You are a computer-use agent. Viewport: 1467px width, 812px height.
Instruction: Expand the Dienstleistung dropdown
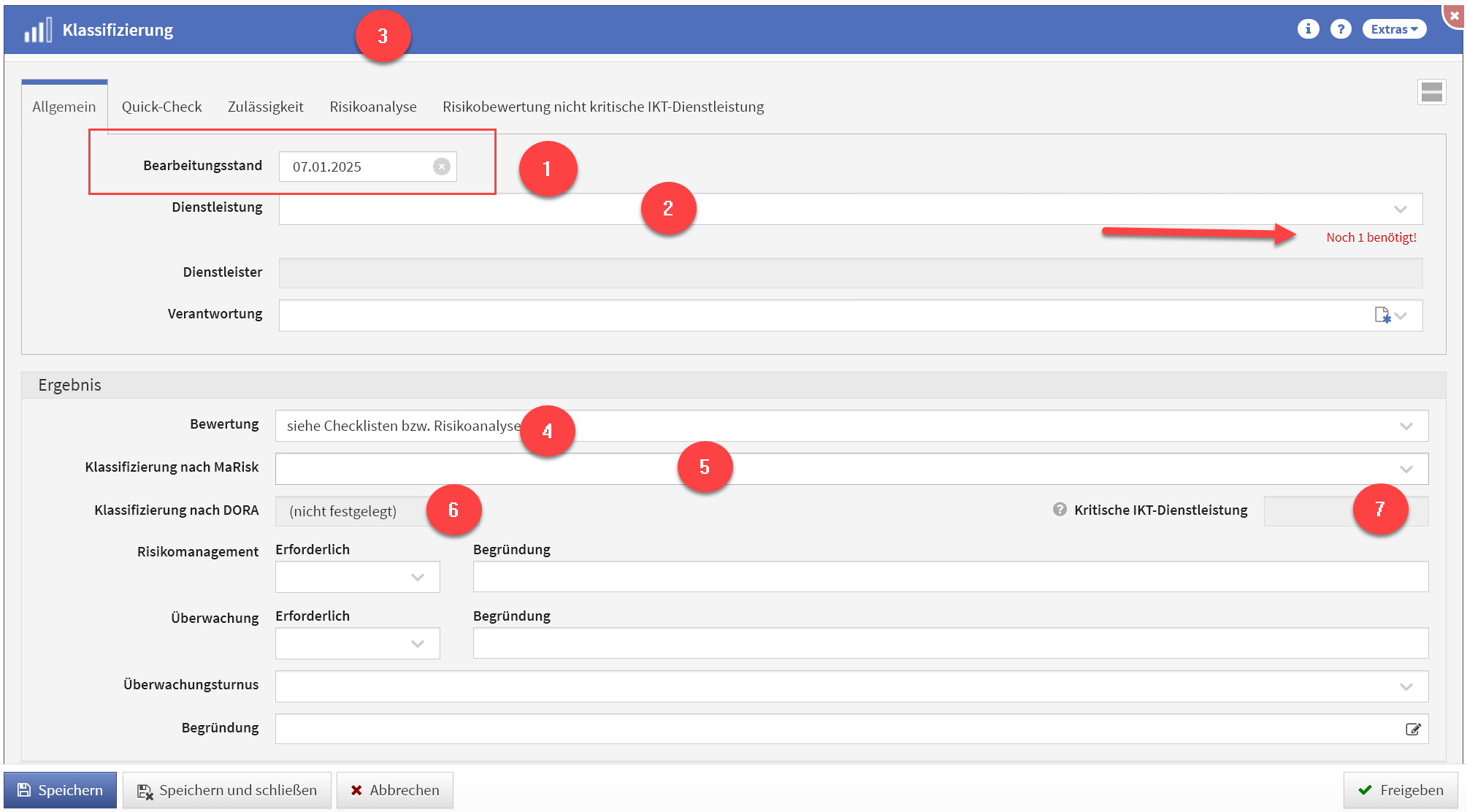point(1400,210)
